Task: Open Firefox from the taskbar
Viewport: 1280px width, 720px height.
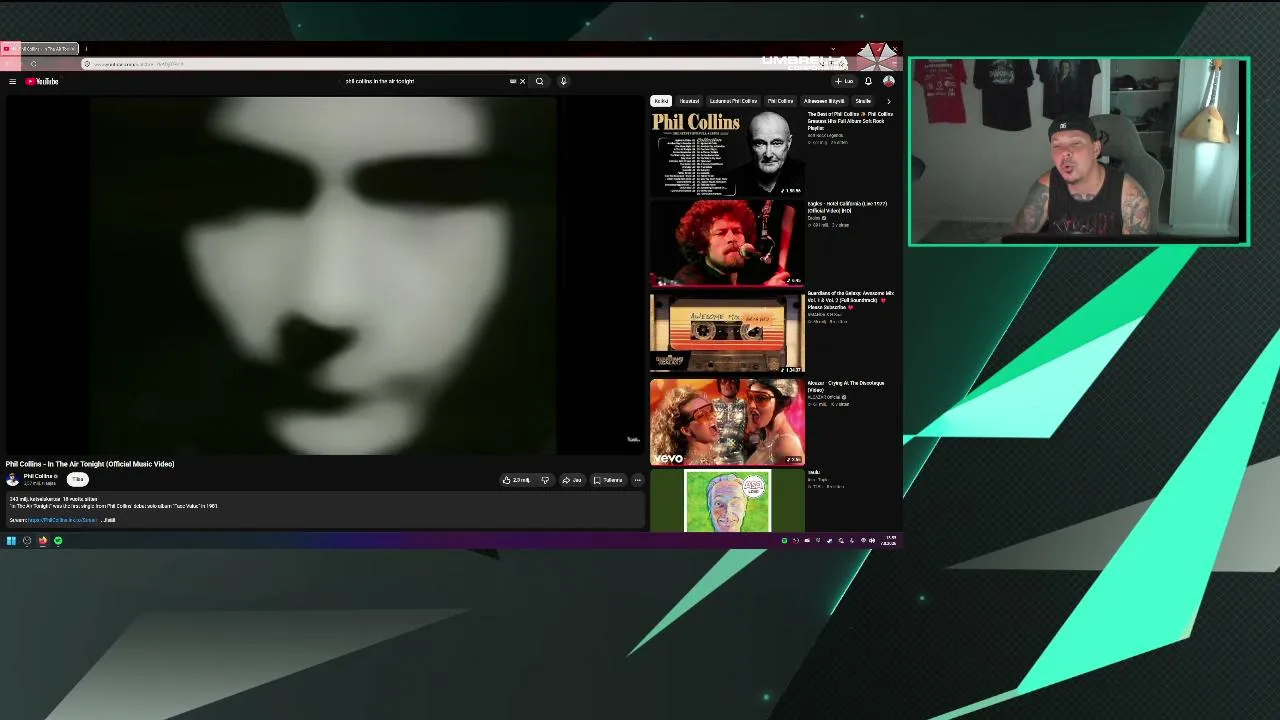Action: tap(42, 541)
